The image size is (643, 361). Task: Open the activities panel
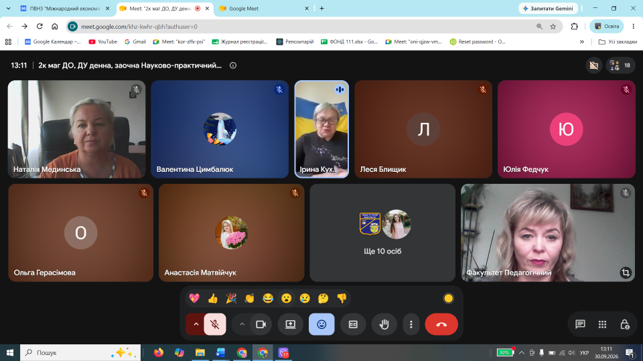(602, 324)
